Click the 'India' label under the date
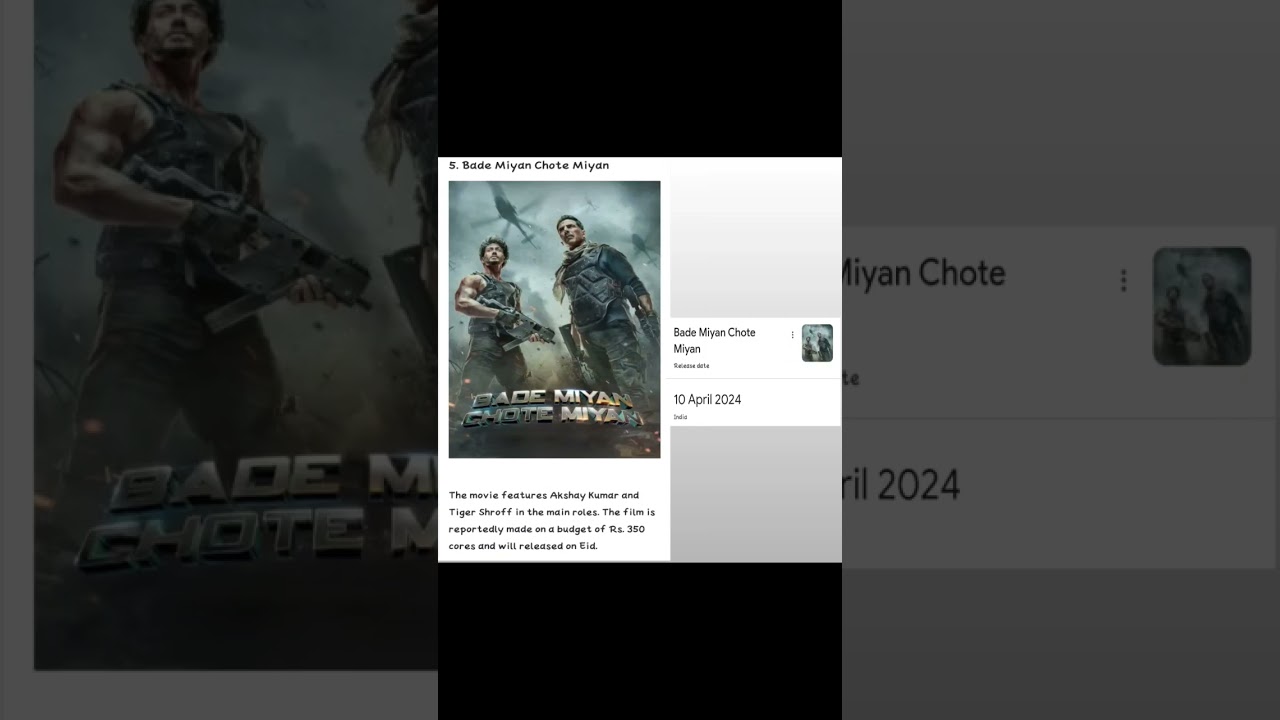 click(x=680, y=417)
